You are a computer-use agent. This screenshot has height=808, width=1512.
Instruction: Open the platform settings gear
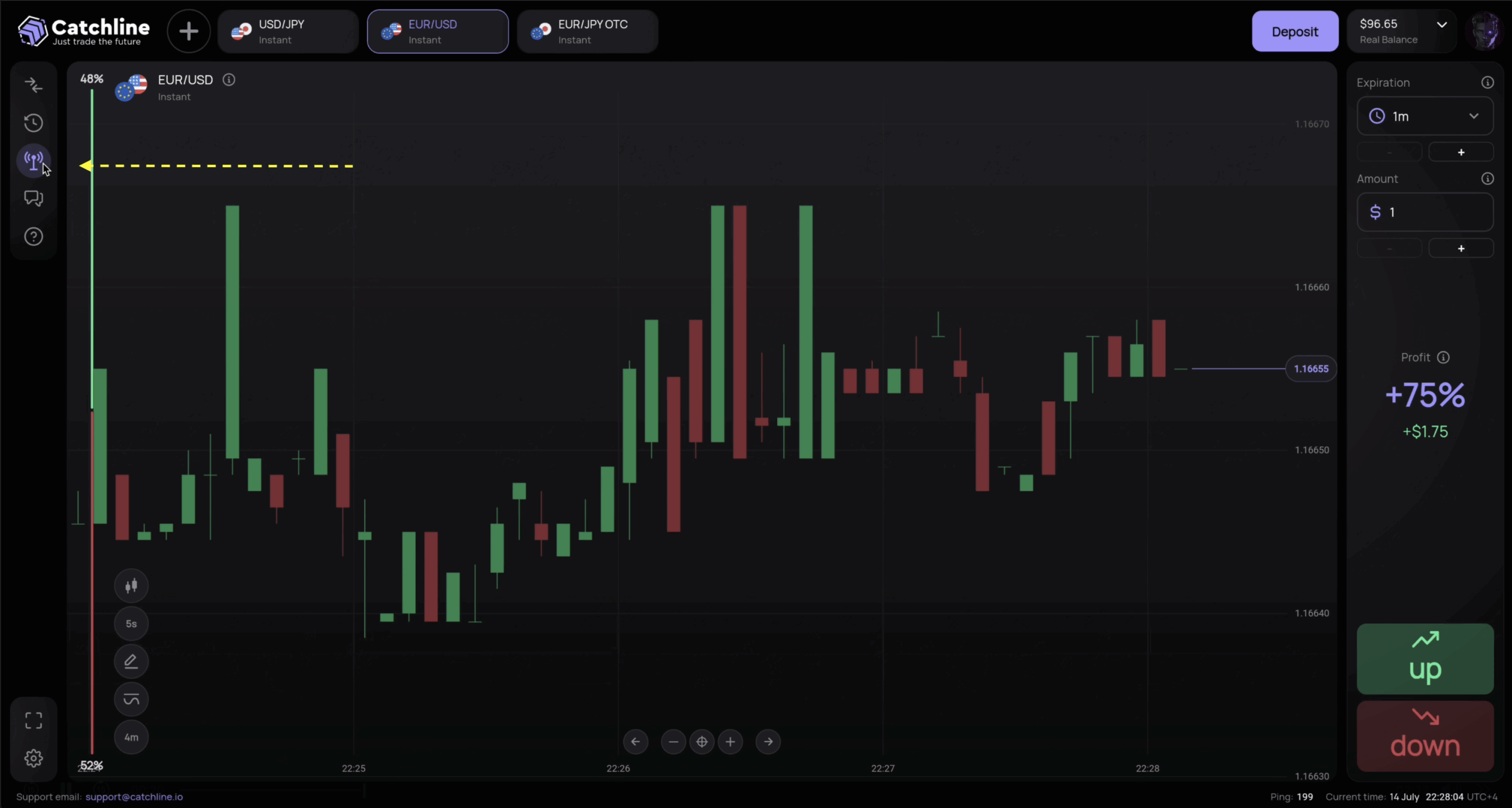(34, 758)
